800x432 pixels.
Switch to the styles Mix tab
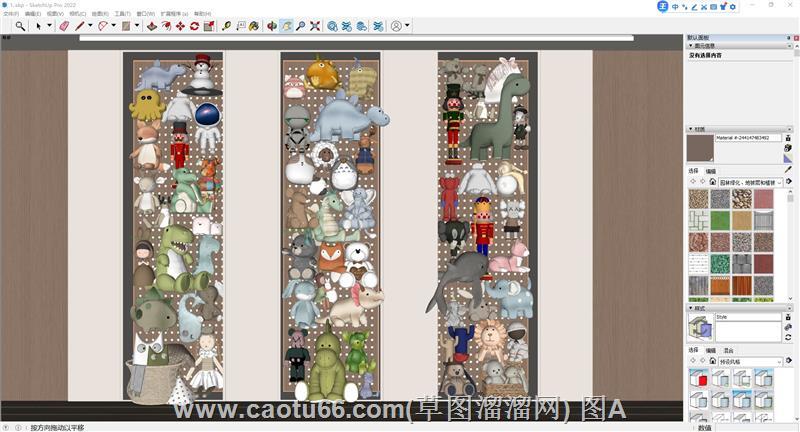coord(729,350)
